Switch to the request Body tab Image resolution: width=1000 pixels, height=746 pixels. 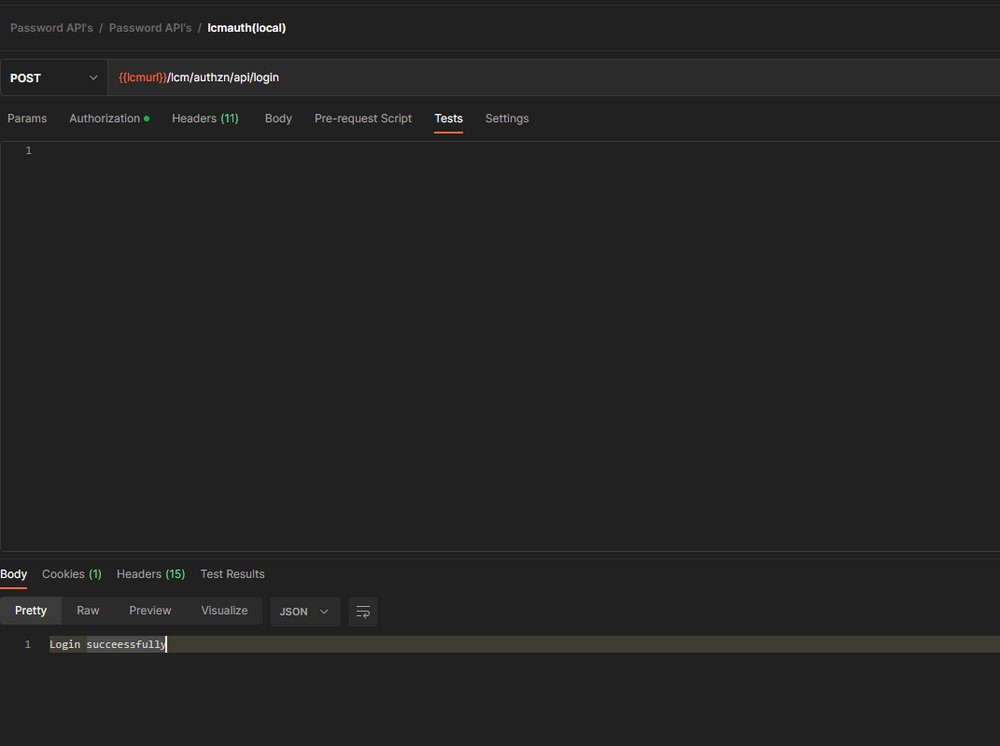coord(278,119)
